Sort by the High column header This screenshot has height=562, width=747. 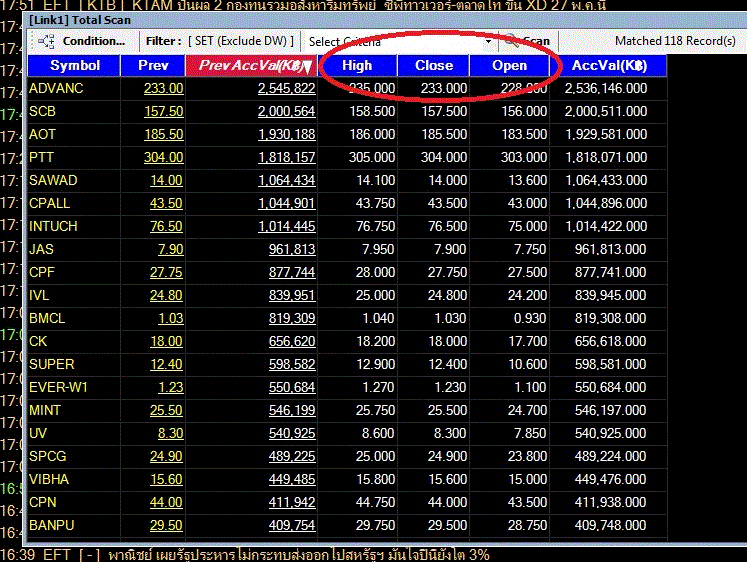click(357, 65)
